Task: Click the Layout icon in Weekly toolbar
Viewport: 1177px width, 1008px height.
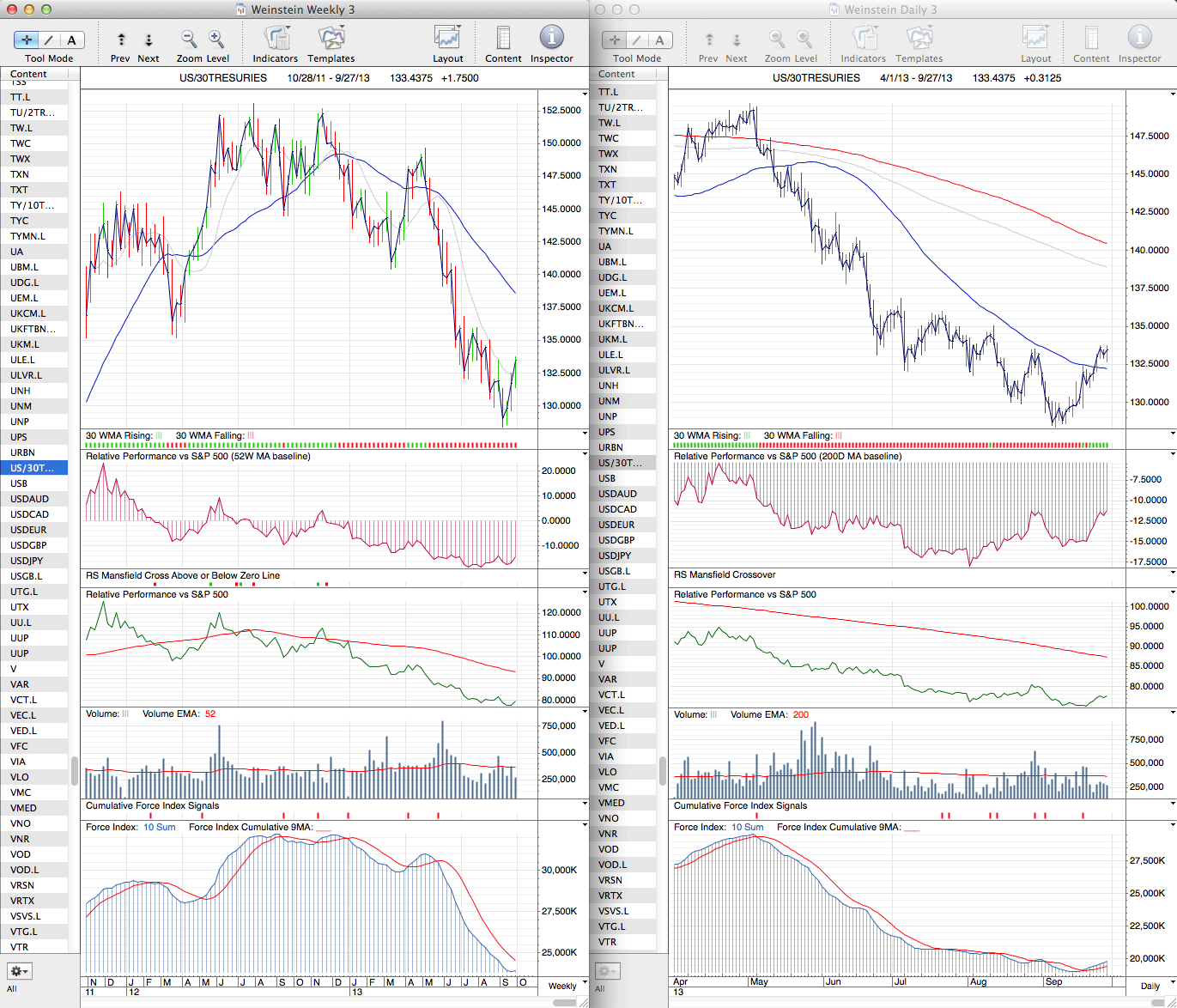Action: coord(447,39)
